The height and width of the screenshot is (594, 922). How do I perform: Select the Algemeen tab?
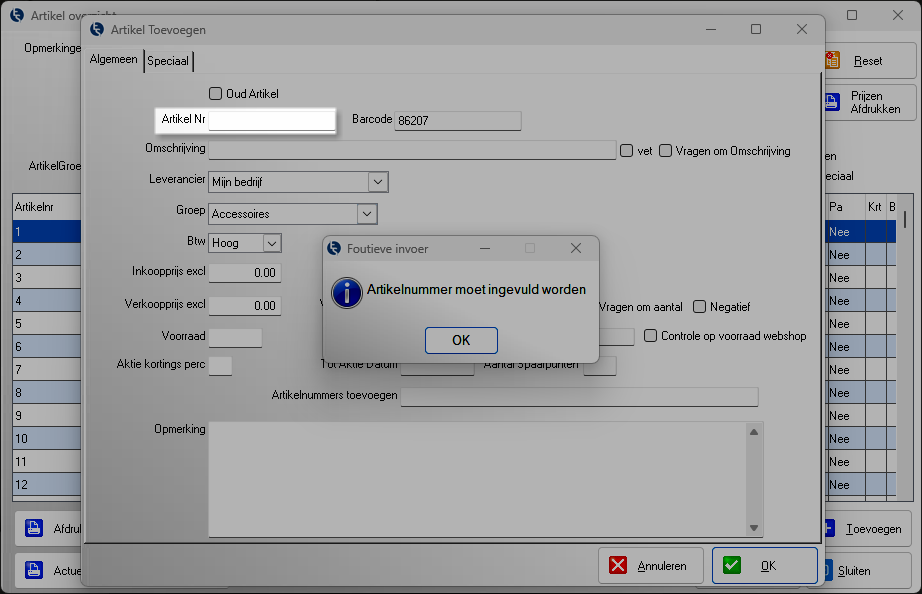[114, 60]
